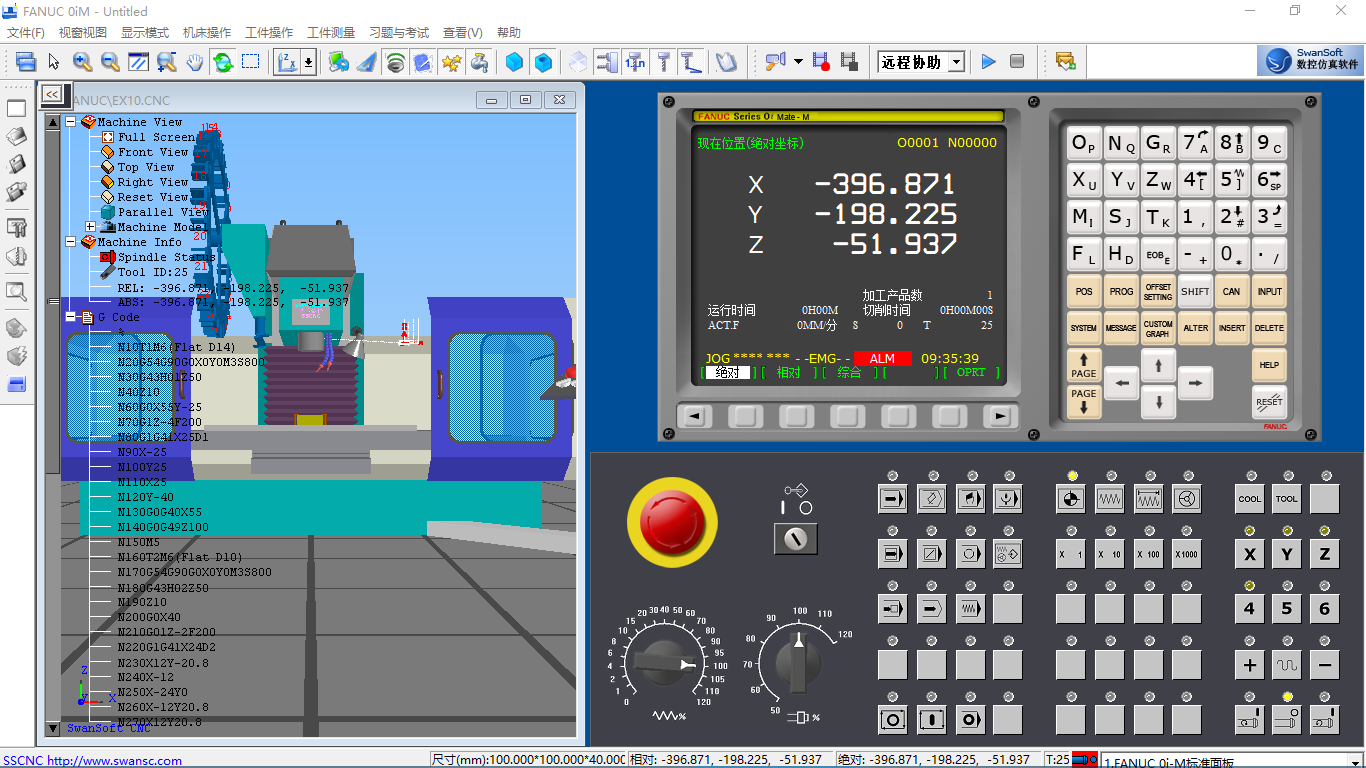This screenshot has width=1366, height=768.
Task: Select the X1000 increment button
Action: pyautogui.click(x=1186, y=554)
